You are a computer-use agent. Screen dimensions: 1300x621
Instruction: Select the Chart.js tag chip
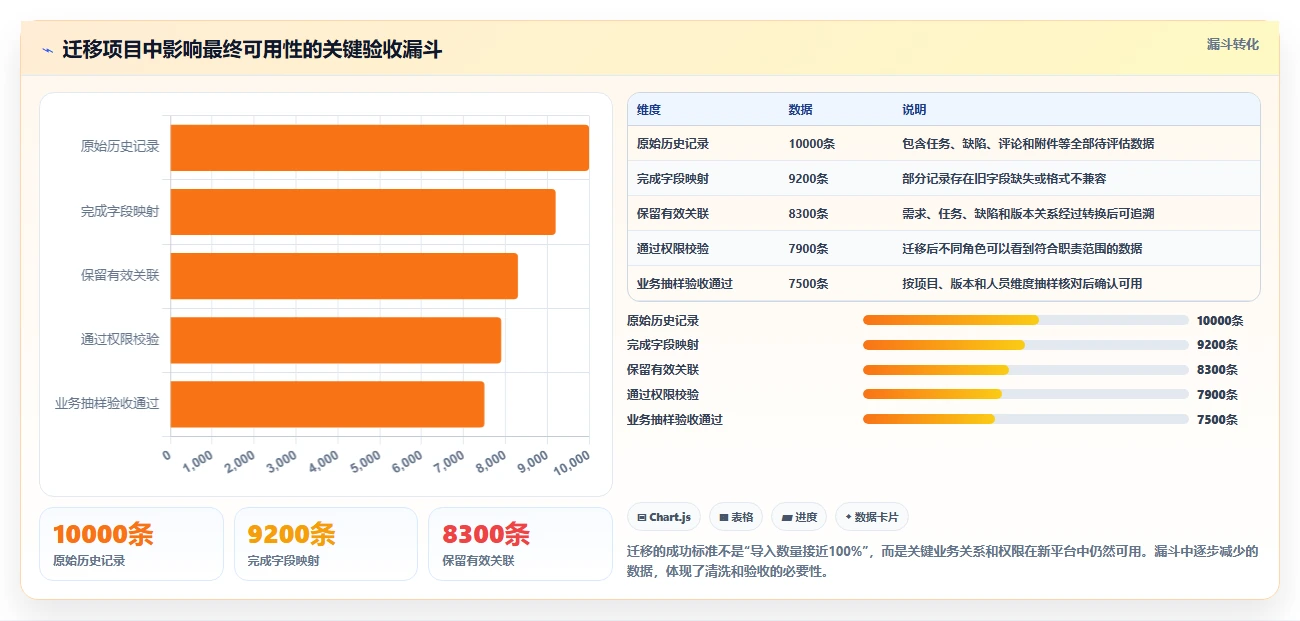click(x=664, y=517)
